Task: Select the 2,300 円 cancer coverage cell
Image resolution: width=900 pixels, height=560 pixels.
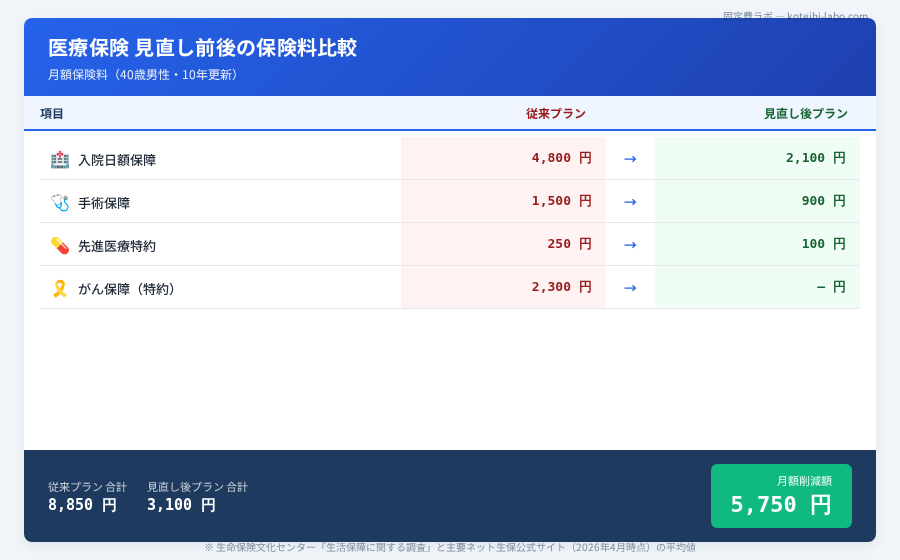Action: point(561,287)
